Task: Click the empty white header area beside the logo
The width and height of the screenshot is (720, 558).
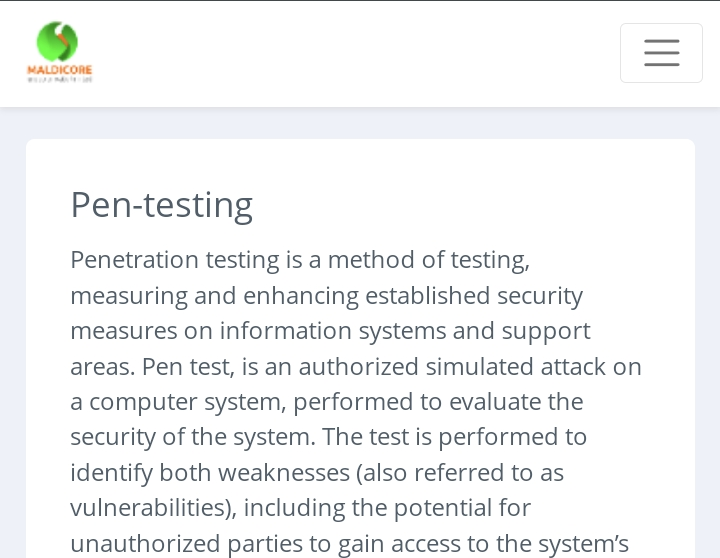Action: pyautogui.click(x=350, y=53)
